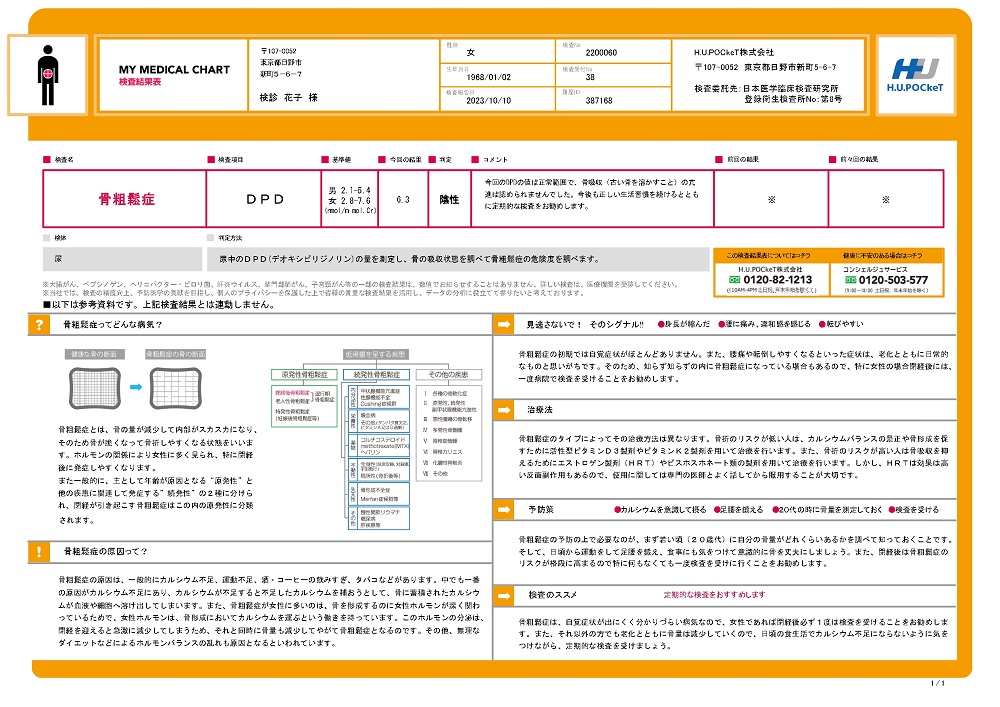Click the その他の疾患 box
Viewport: 1000px width, 707px height.
[448, 375]
